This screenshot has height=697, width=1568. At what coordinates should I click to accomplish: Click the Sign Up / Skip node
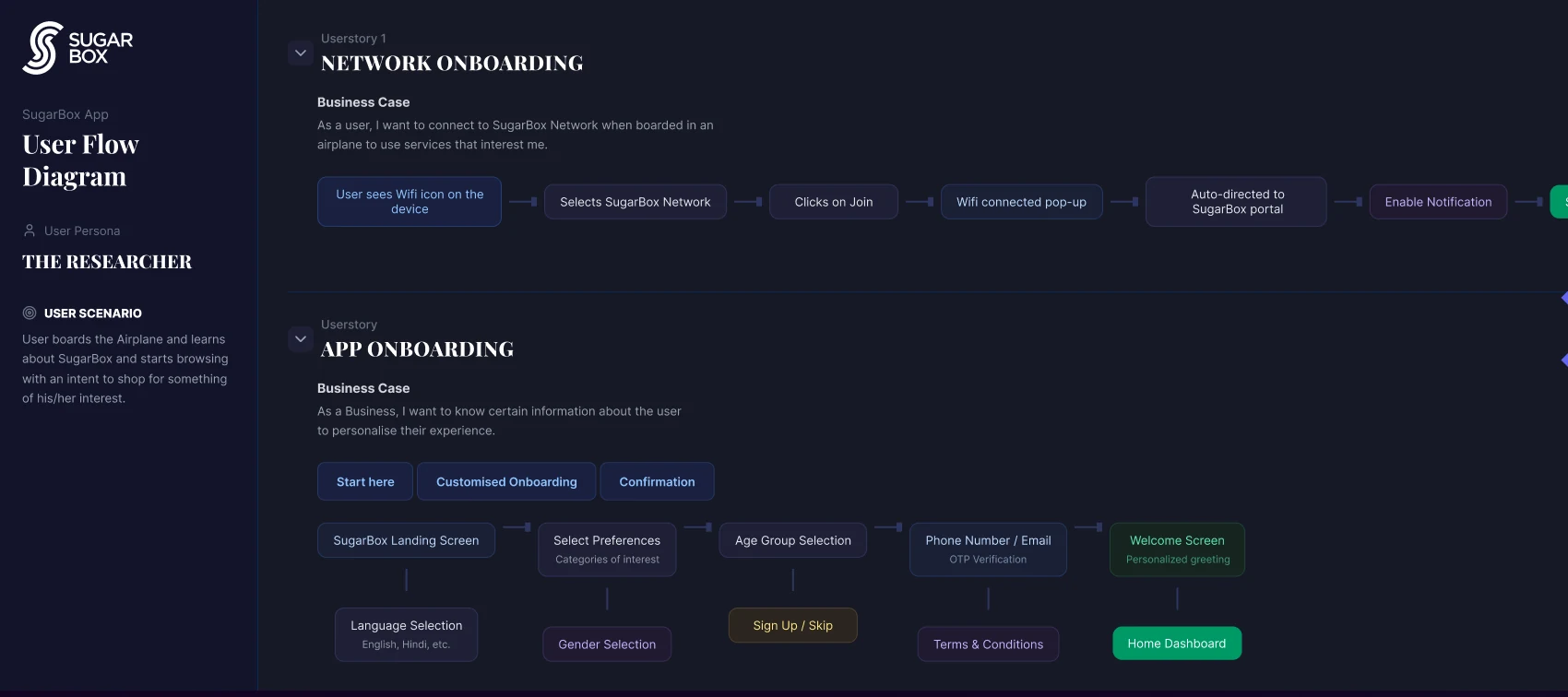(x=792, y=625)
